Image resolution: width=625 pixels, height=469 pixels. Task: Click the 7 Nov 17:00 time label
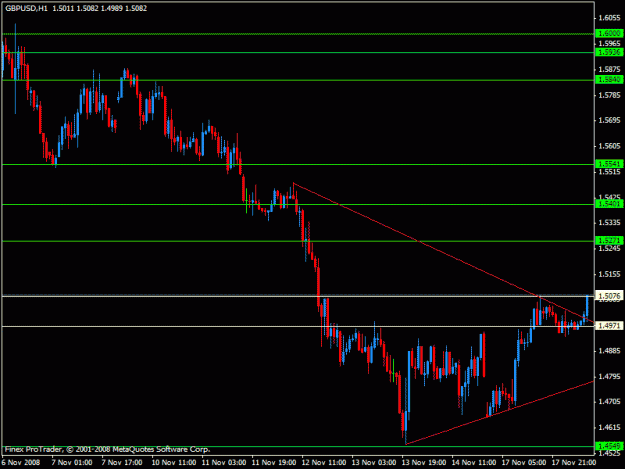[x=122, y=462]
